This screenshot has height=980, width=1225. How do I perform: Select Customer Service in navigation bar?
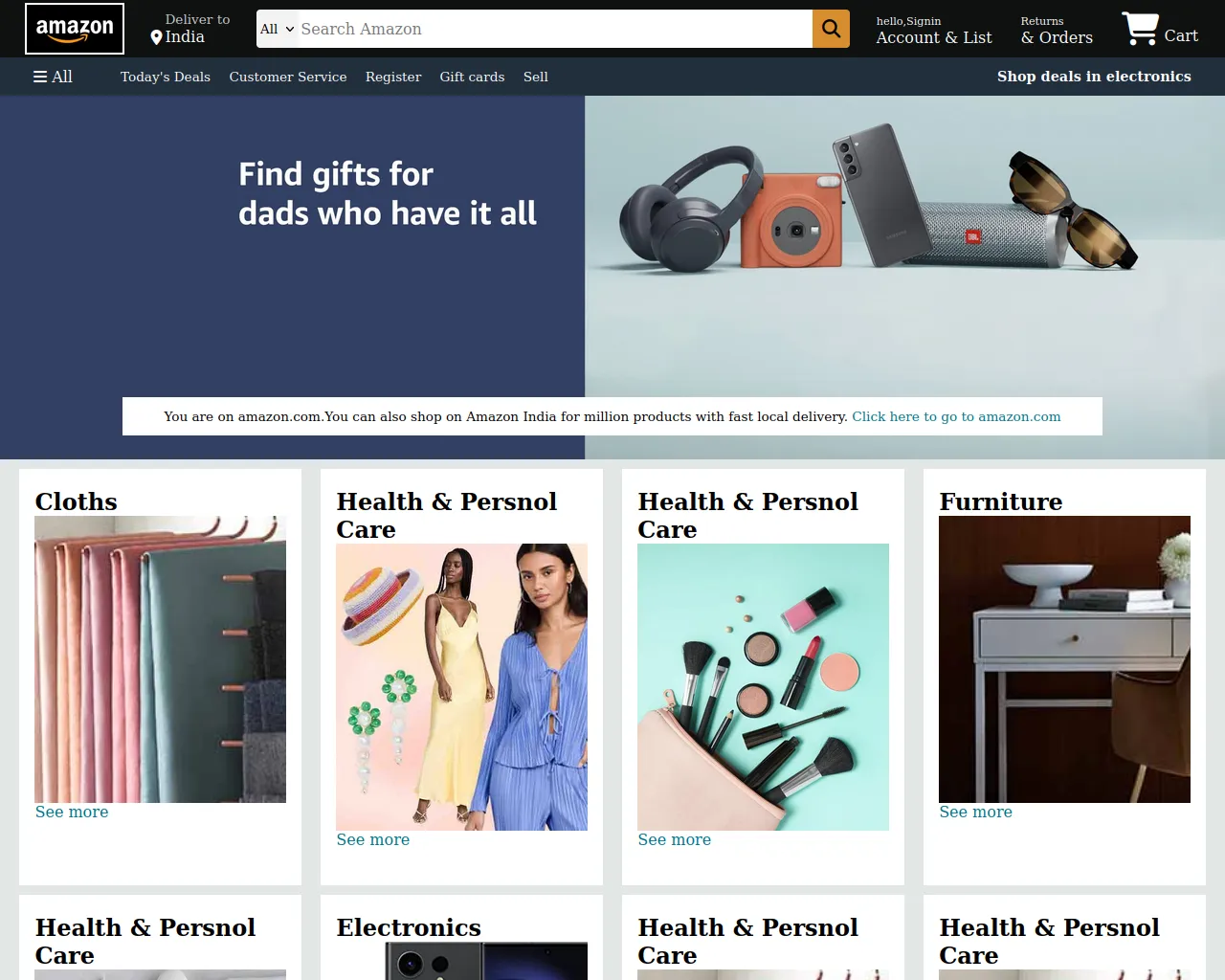288,77
